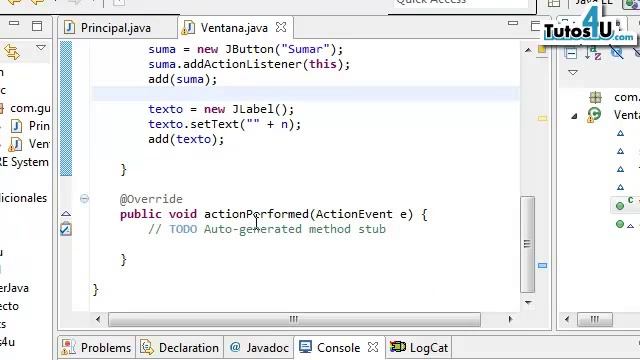Click the editor vertical scrollbar thumb
This screenshot has width=640, height=360.
click(x=527, y=244)
